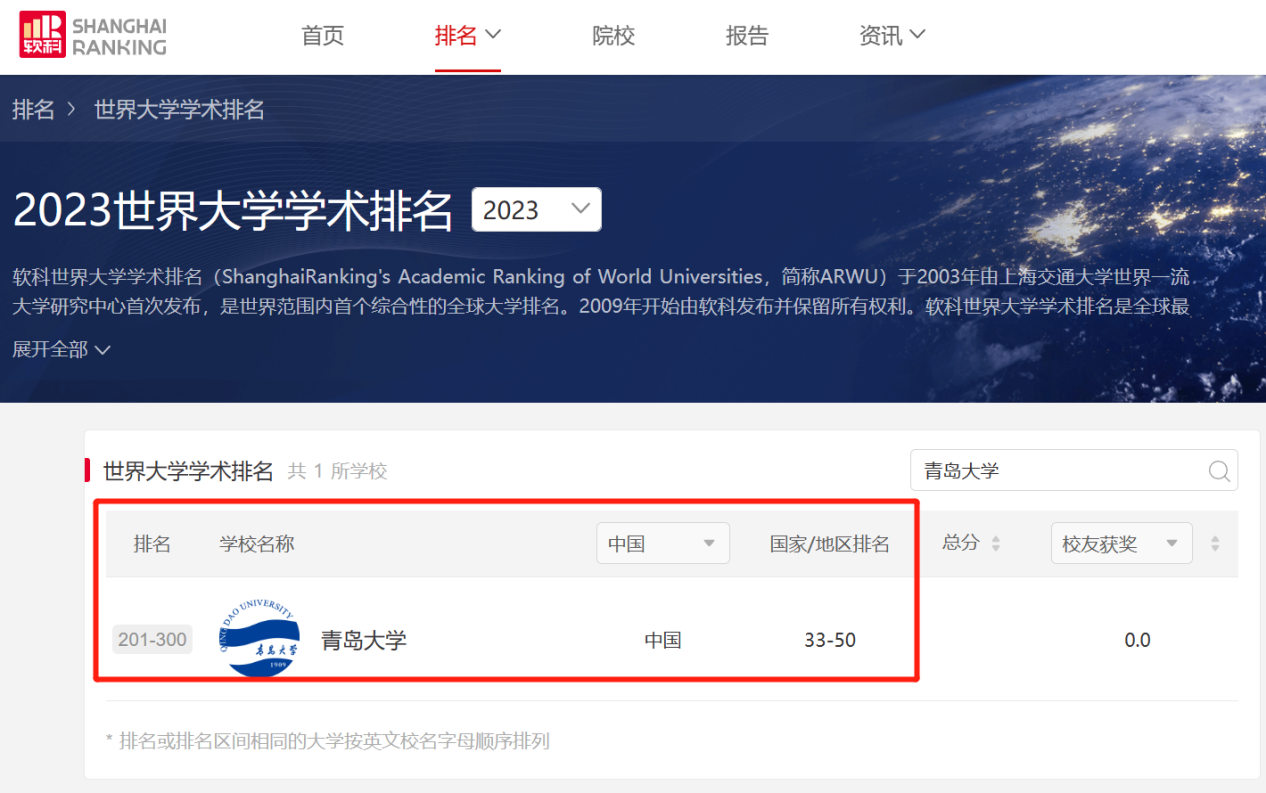1266x793 pixels.
Task: Sort by 总分 arrows icon
Action: [x=995, y=543]
